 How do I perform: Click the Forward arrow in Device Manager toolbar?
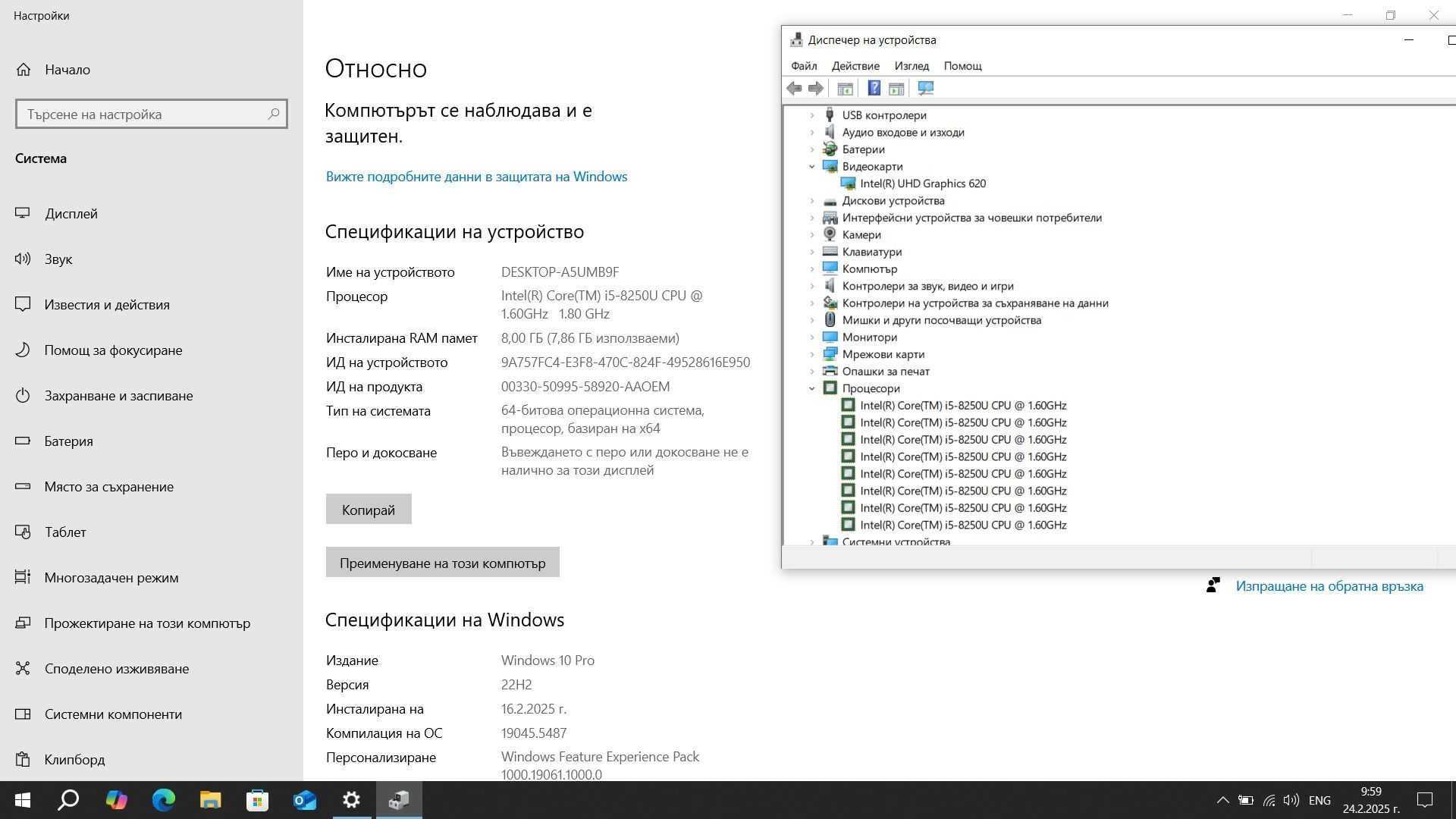(816, 89)
